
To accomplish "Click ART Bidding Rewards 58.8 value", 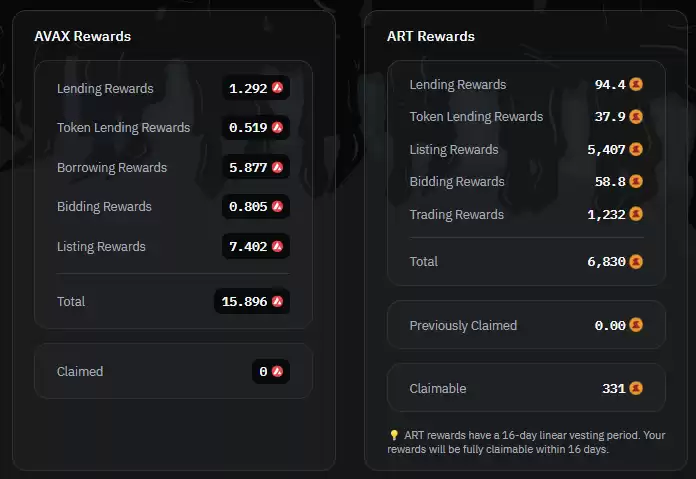I will [x=610, y=182].
